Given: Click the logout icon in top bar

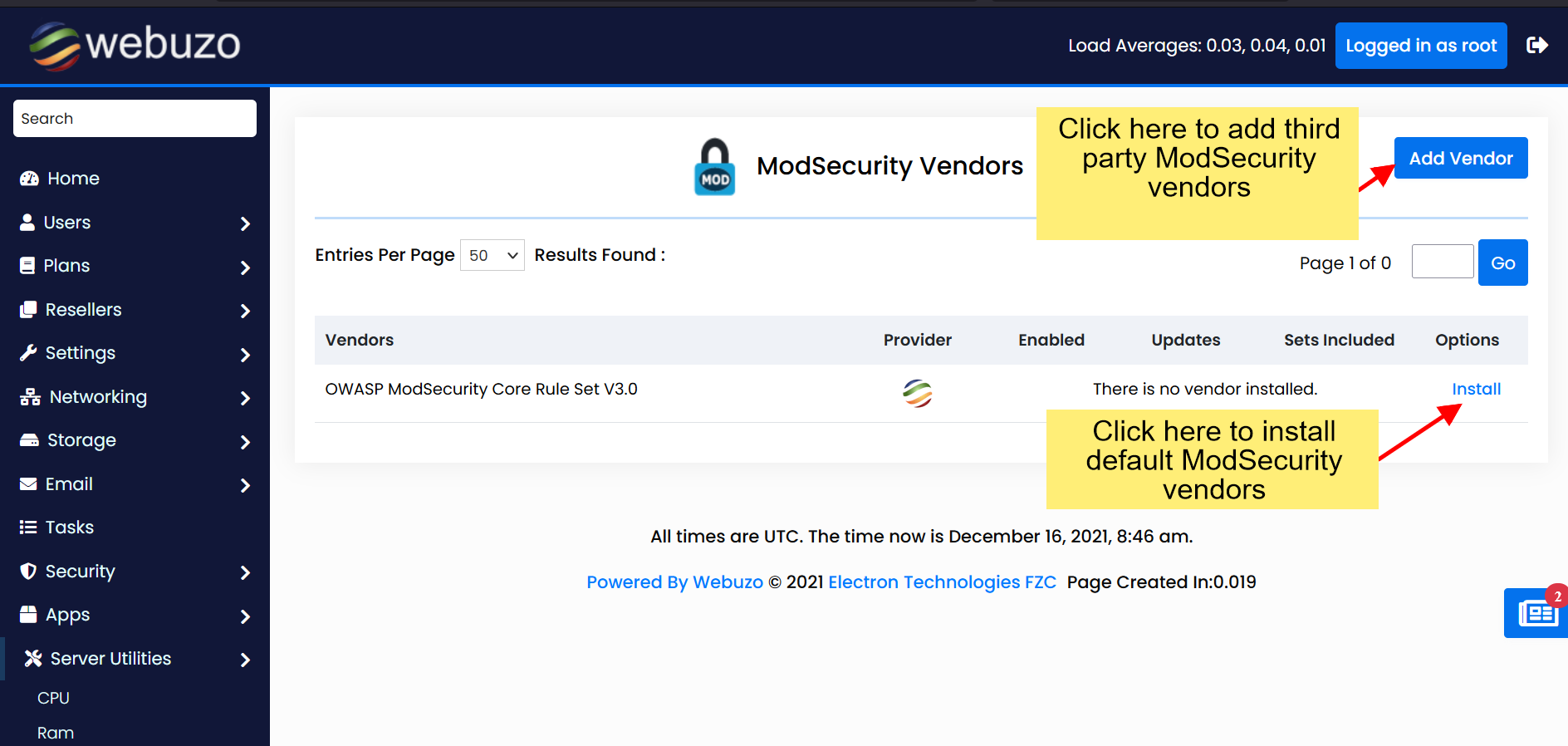Looking at the screenshot, I should pyautogui.click(x=1536, y=45).
